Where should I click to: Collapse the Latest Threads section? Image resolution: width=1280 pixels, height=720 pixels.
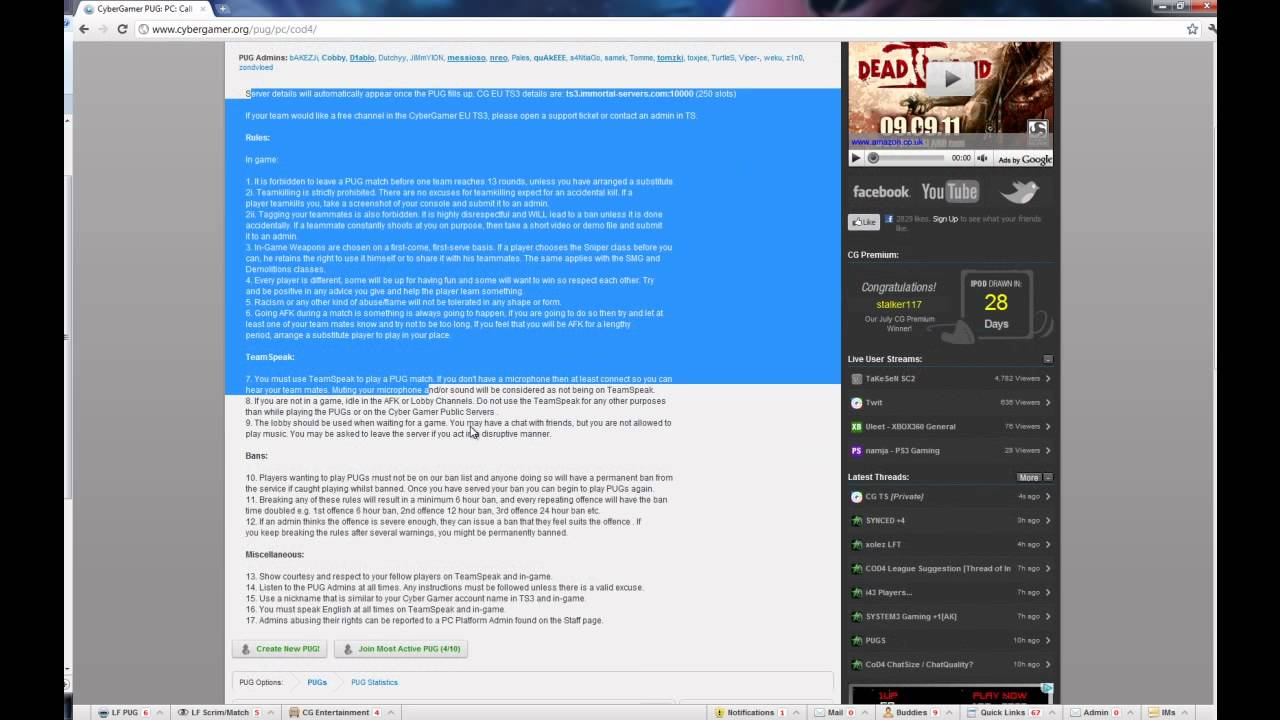tap(1048, 477)
